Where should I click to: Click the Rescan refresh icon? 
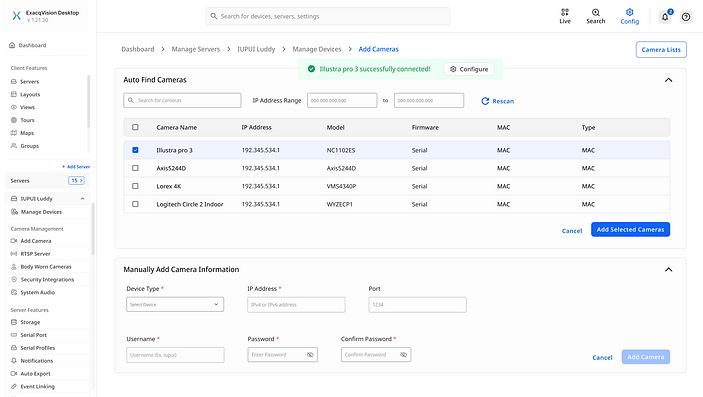click(x=485, y=101)
